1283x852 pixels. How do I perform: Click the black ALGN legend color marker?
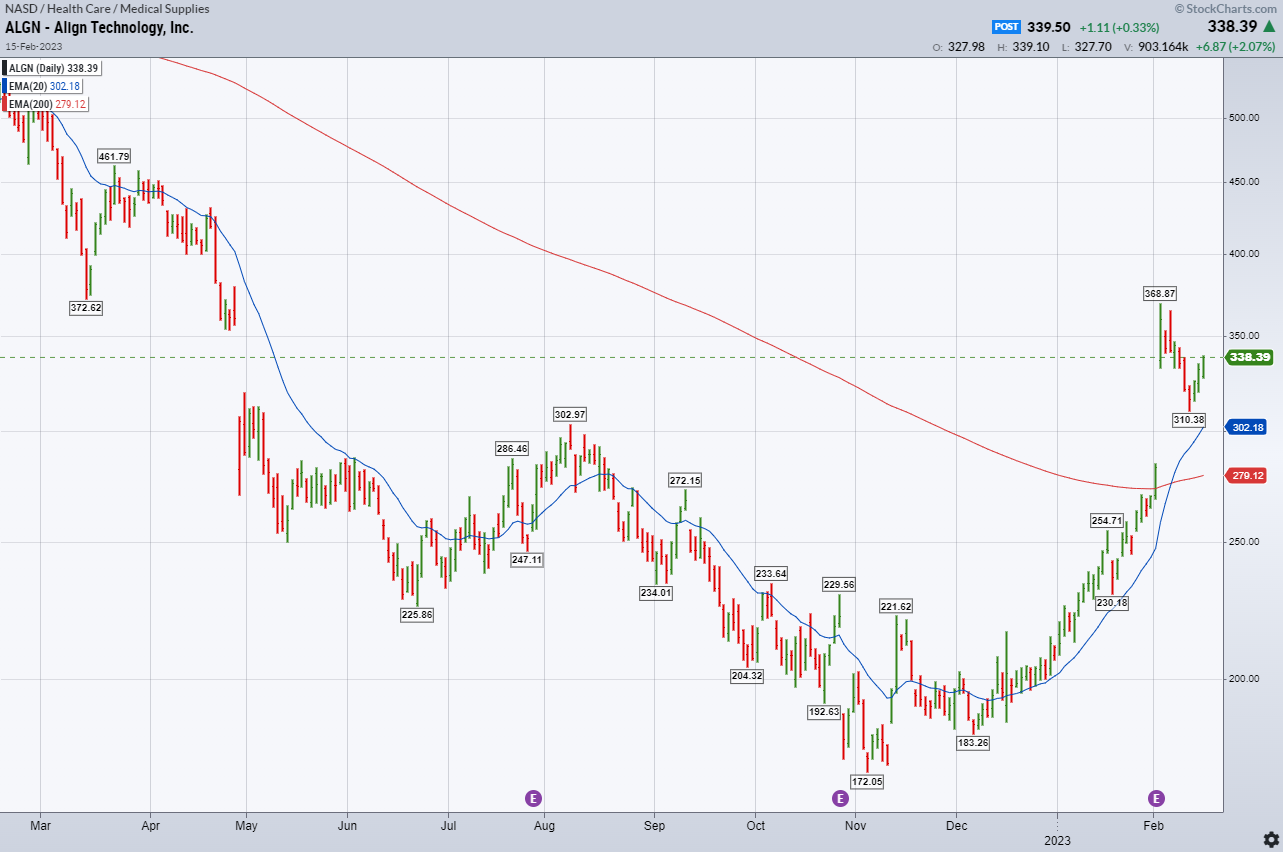4,68
